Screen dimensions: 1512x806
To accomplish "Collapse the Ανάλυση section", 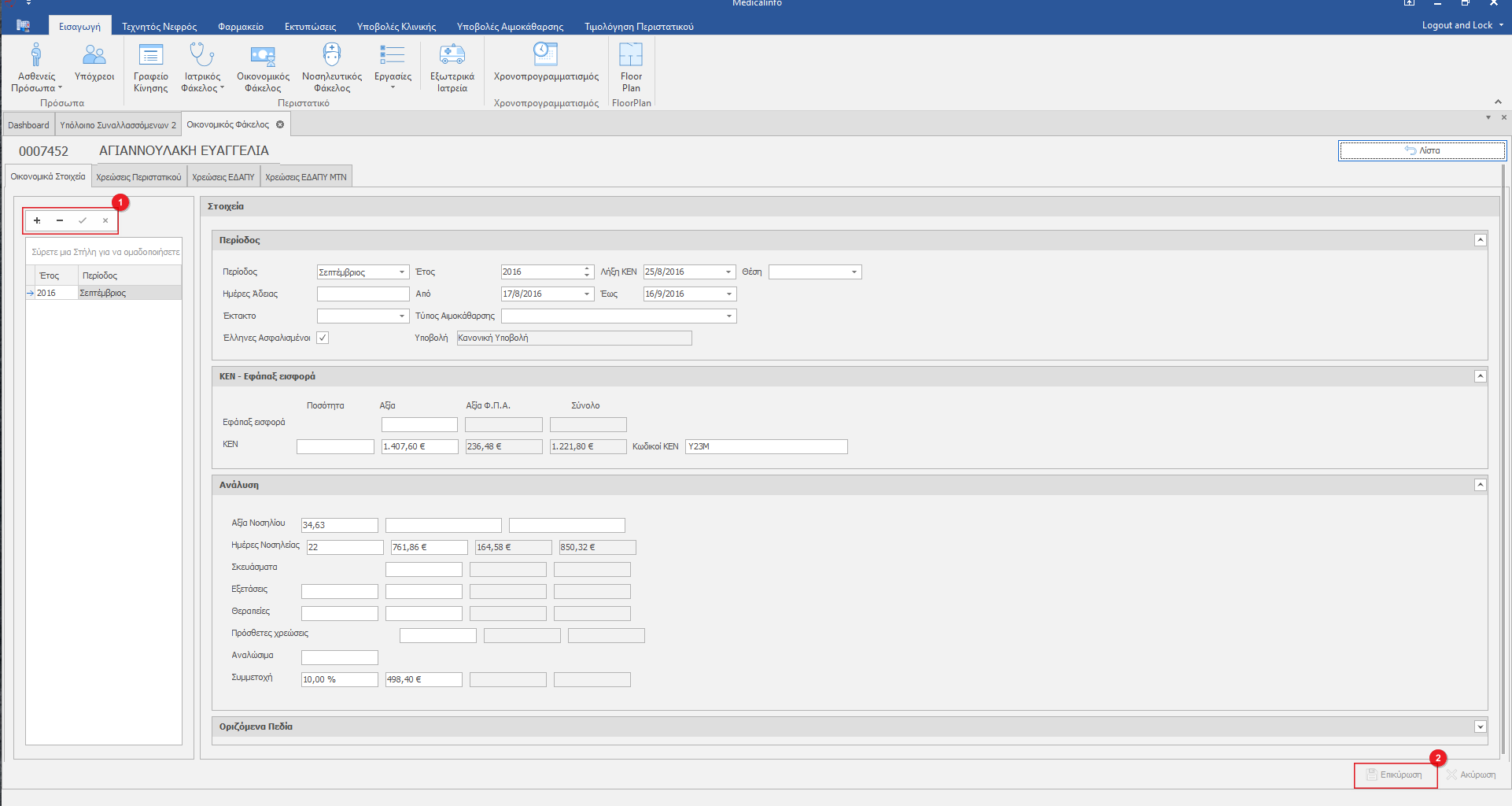I will 1480,486.
